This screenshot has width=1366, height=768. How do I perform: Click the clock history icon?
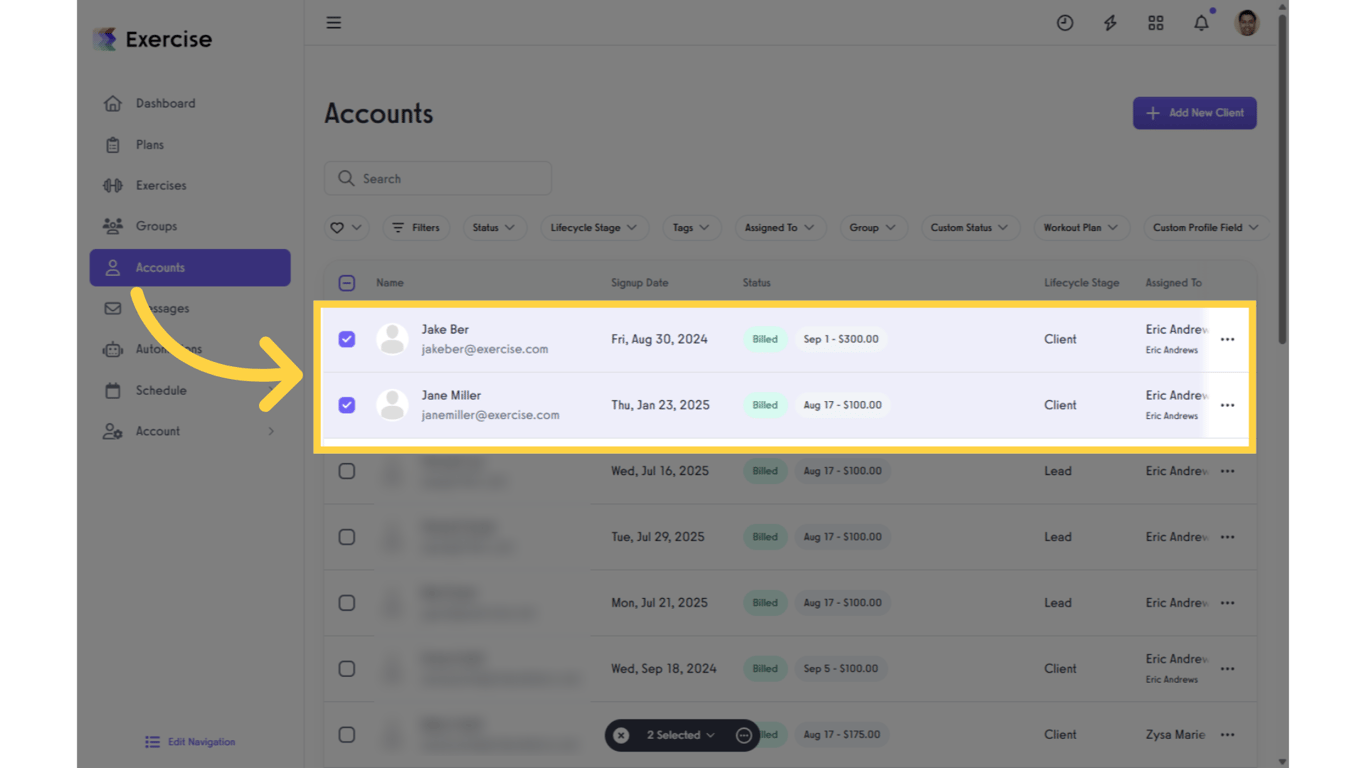[x=1065, y=22]
